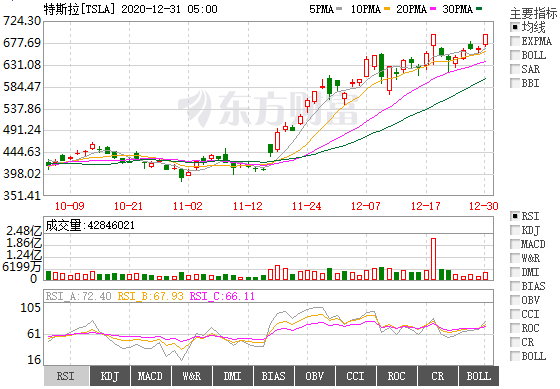The width and height of the screenshot is (560, 389).
Task: Open the MACD bottom tab
Action: coord(151,376)
